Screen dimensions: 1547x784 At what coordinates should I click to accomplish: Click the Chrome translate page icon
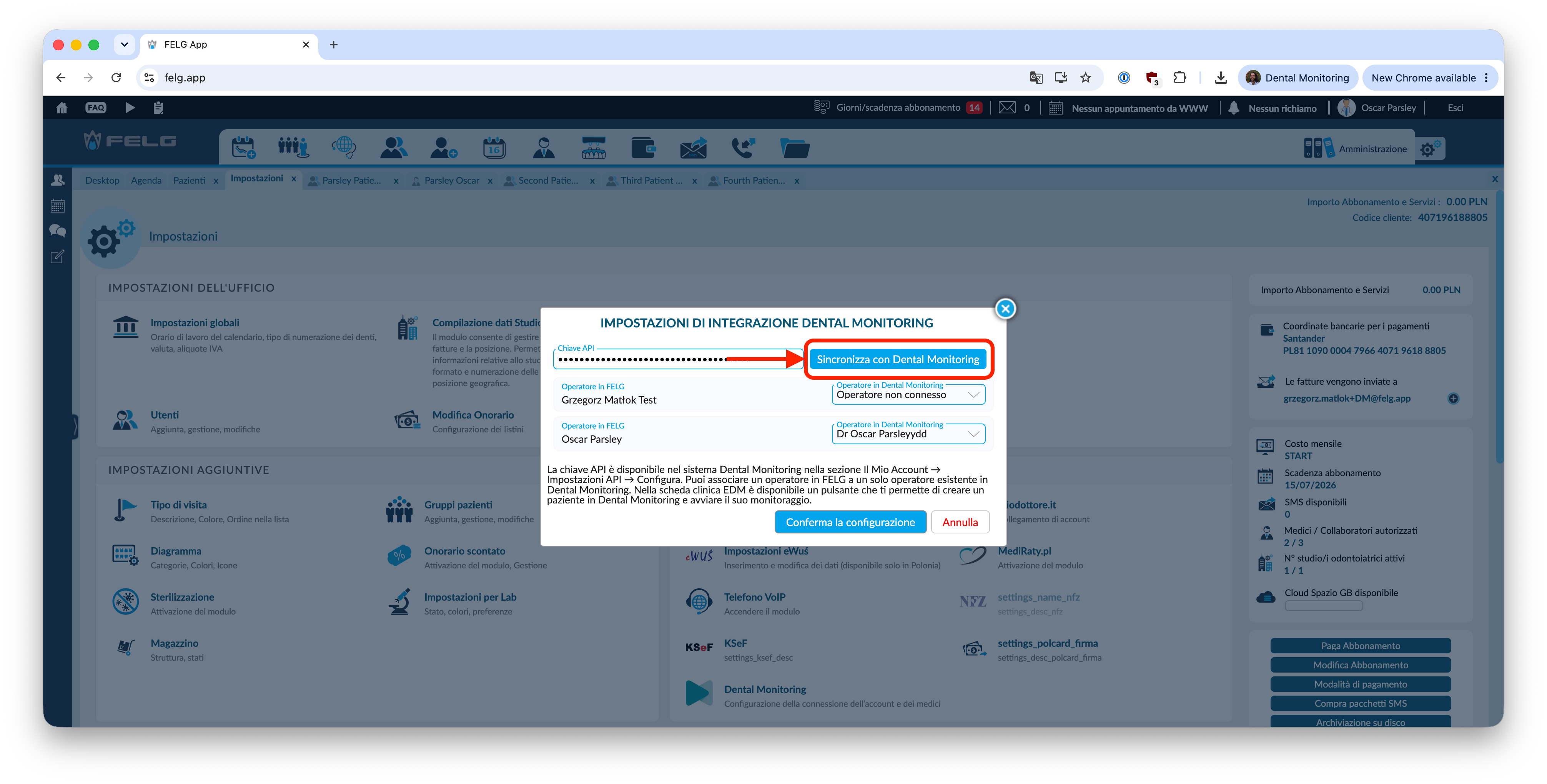click(1036, 78)
